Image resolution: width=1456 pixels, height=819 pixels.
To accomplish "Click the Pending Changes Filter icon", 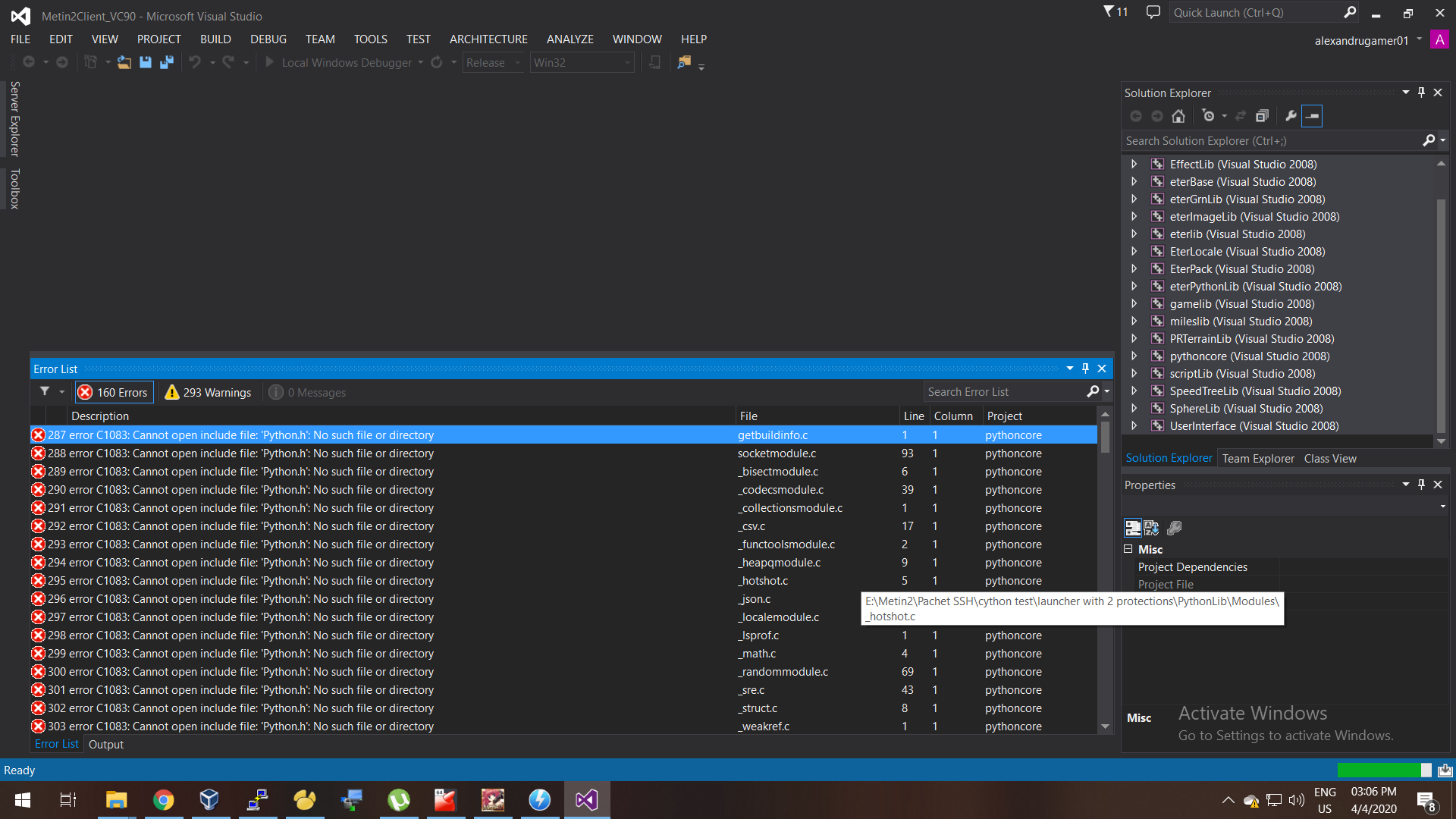I will coord(1208,116).
